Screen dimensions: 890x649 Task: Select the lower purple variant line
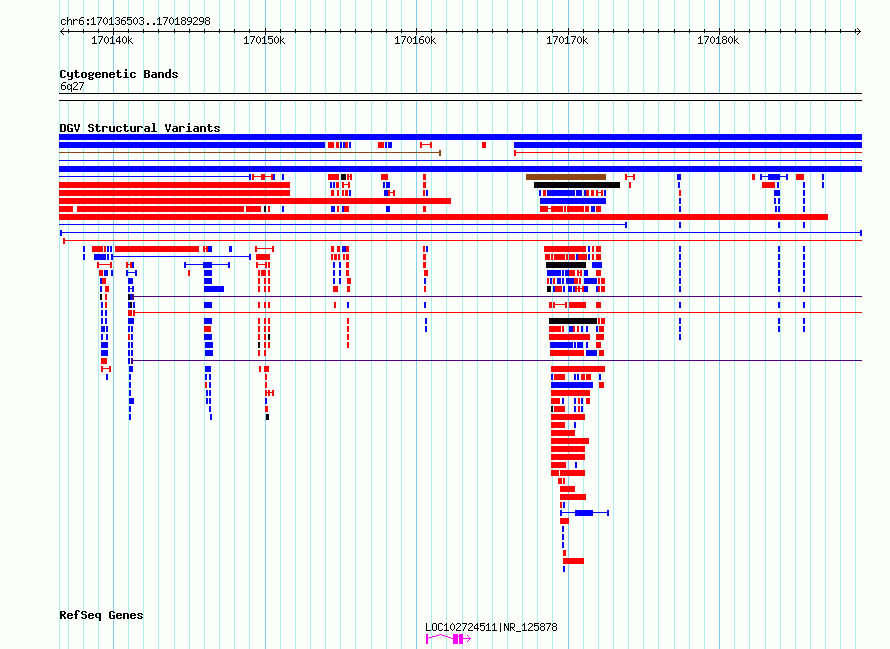(497, 361)
